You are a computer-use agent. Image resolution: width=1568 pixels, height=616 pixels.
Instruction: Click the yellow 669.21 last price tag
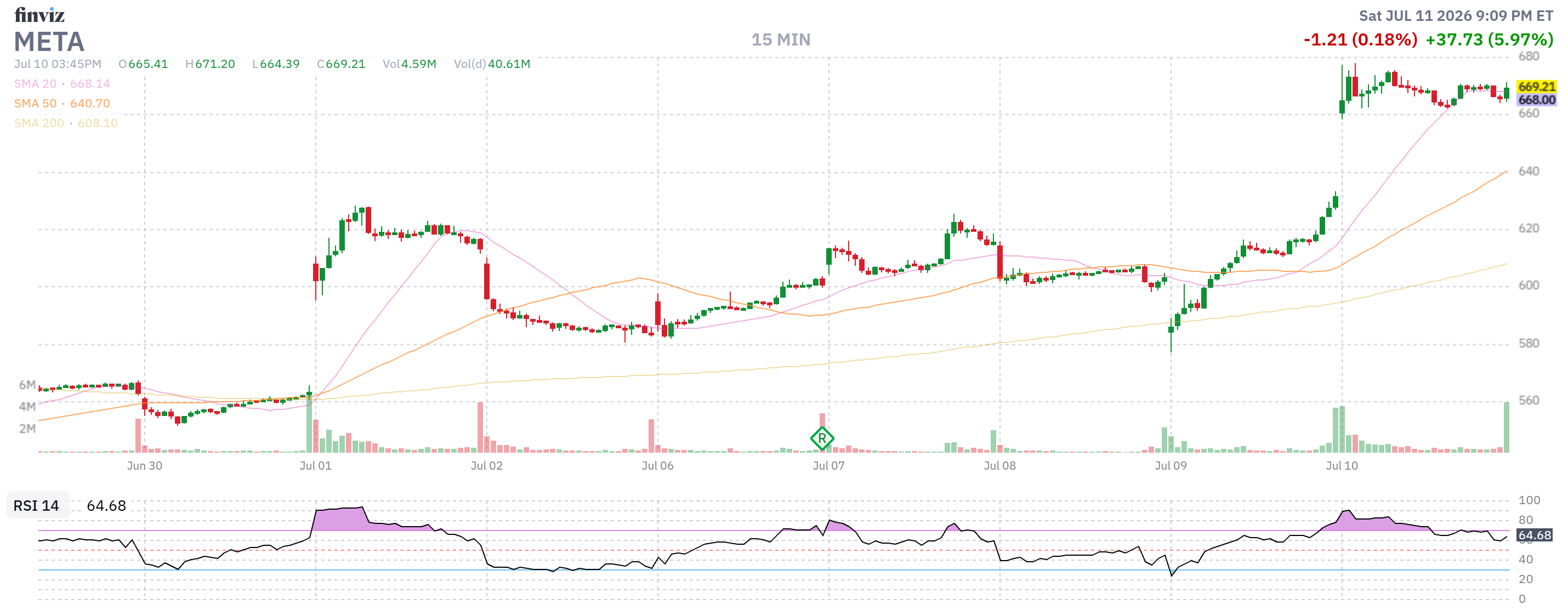pyautogui.click(x=1536, y=87)
